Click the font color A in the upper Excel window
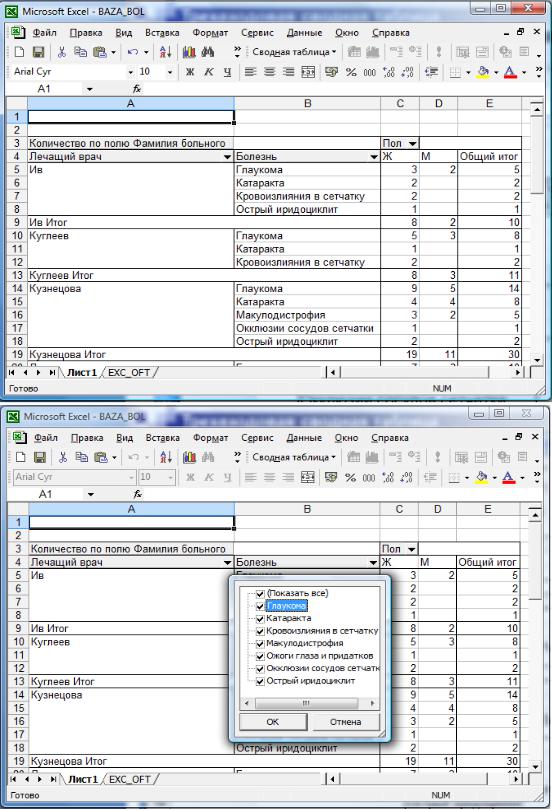 (510, 72)
